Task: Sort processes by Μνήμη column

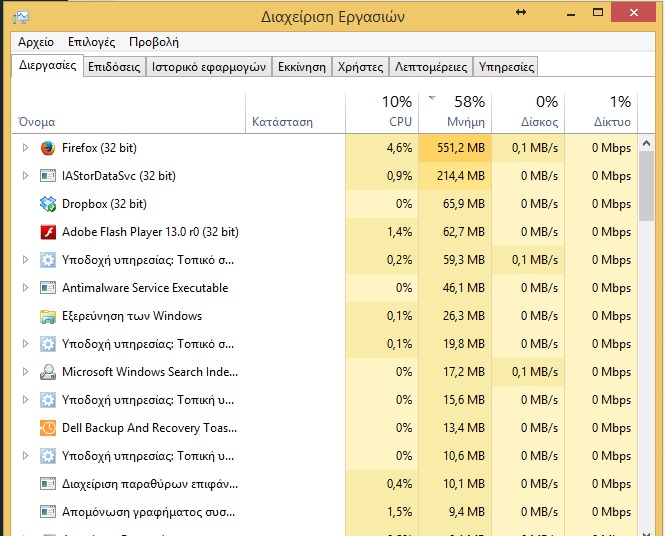Action: coord(455,113)
